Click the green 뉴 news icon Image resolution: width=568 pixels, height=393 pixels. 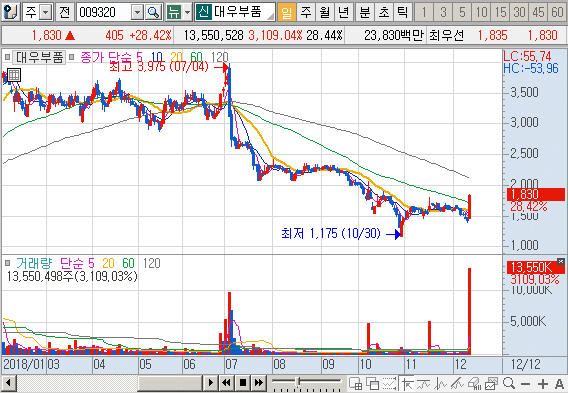pos(174,13)
